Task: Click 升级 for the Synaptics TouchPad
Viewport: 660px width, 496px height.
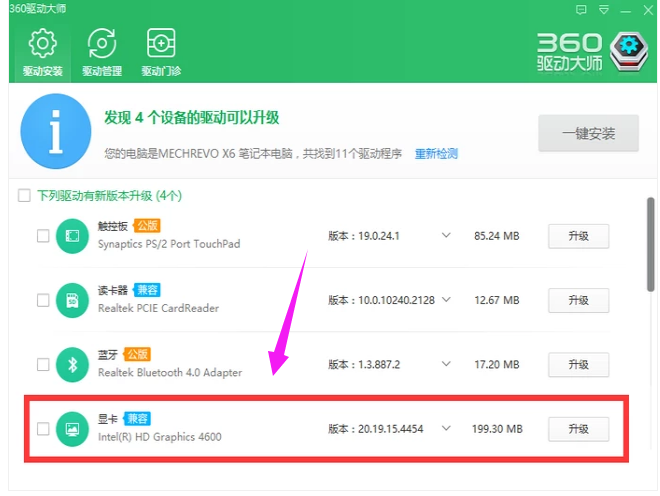Action: click(578, 236)
